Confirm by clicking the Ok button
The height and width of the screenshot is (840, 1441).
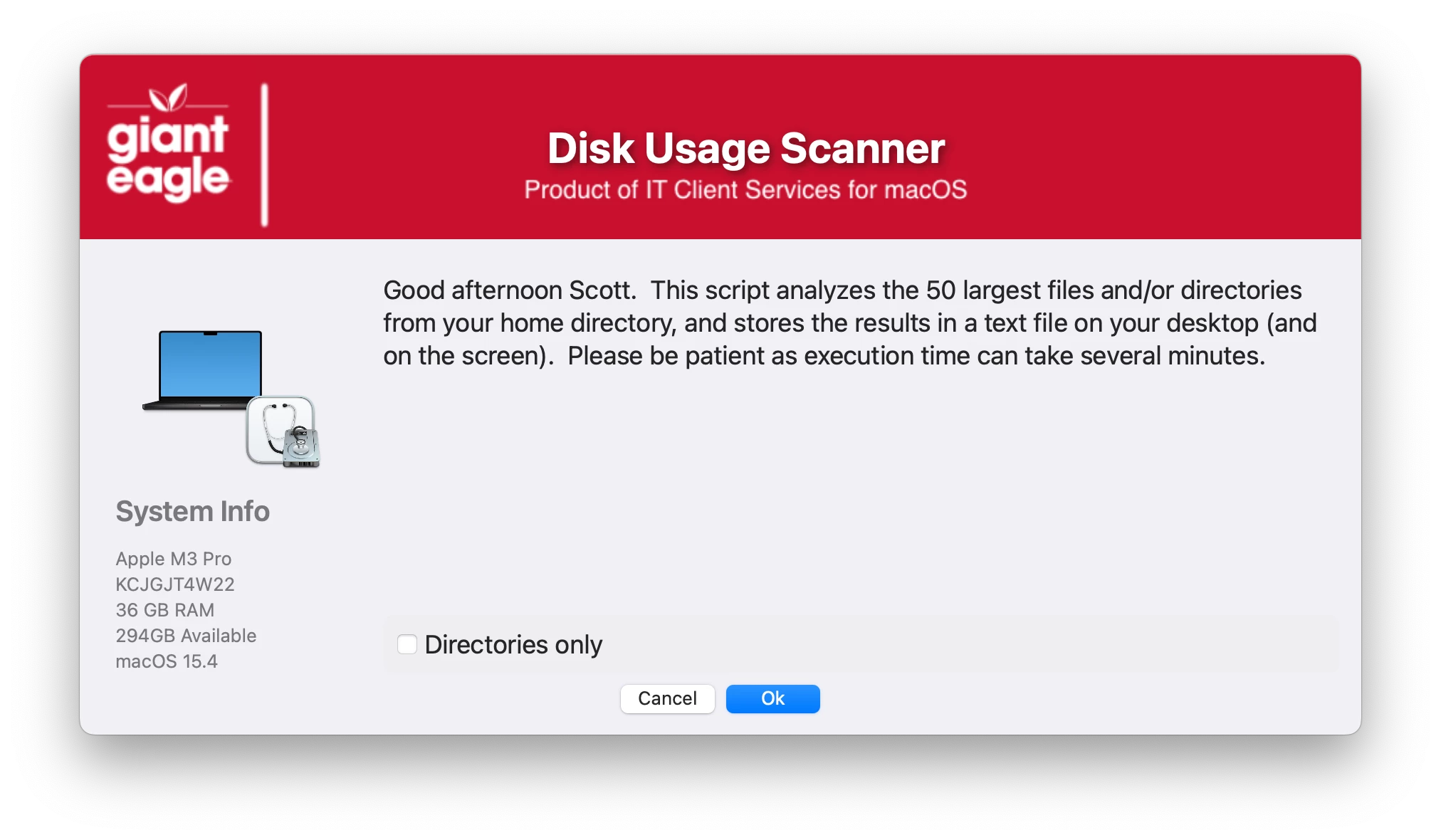point(772,698)
